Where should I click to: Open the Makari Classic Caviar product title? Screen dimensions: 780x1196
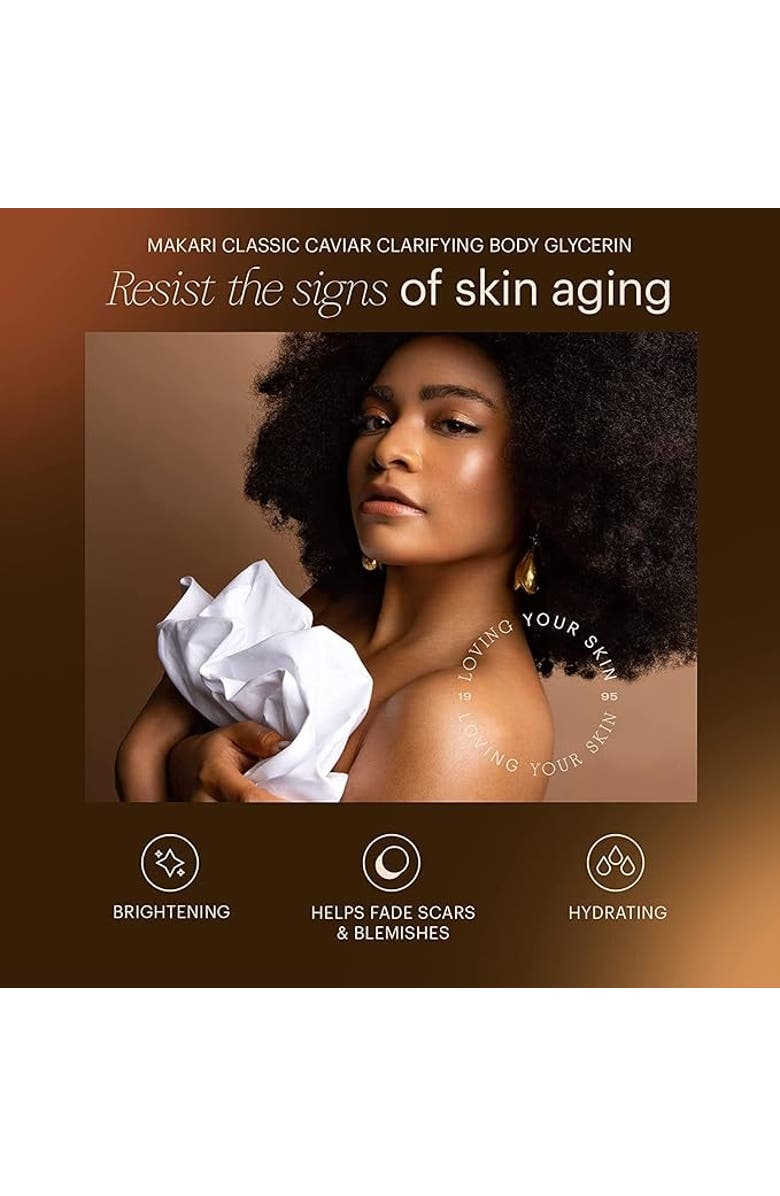[x=390, y=246]
